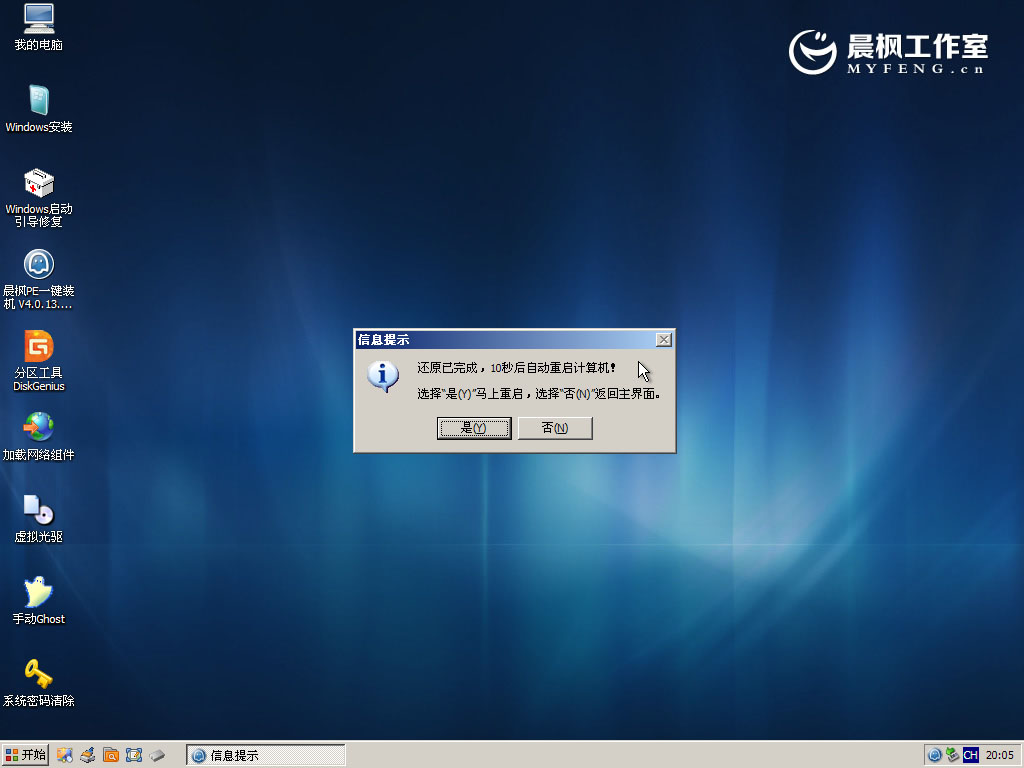
Task: Click the screenshot editor quick-launch icon
Action: (135, 755)
